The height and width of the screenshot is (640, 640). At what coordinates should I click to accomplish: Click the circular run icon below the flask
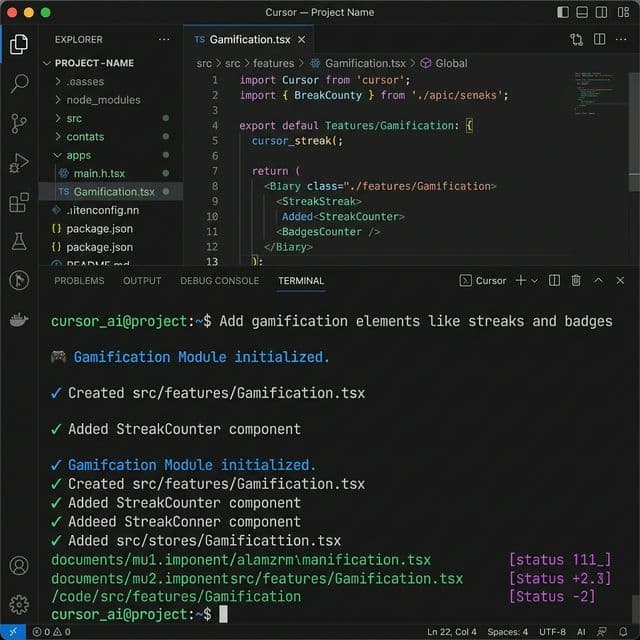click(x=19, y=280)
